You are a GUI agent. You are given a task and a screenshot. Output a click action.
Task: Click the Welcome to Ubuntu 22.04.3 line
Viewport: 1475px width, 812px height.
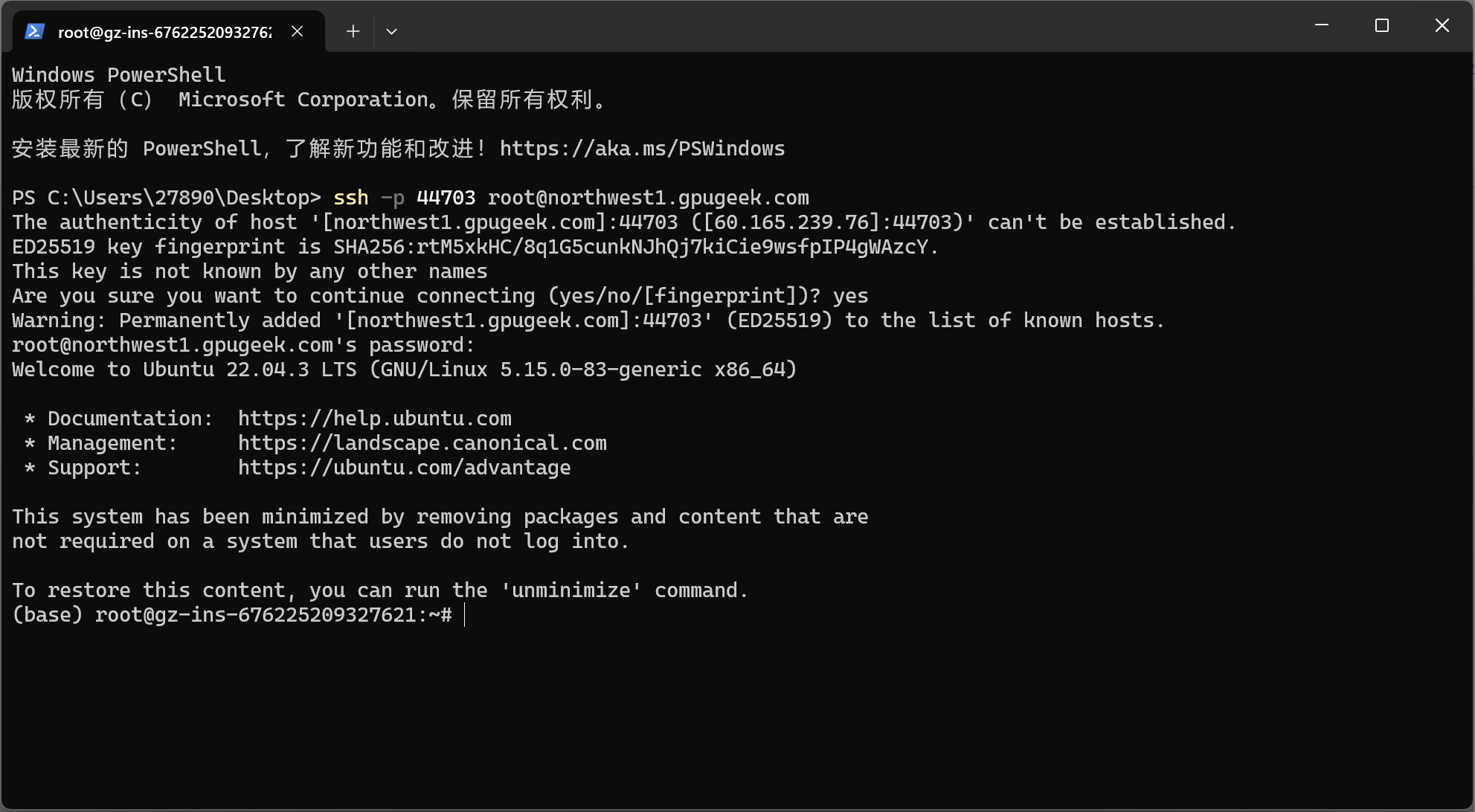pyautogui.click(x=405, y=370)
